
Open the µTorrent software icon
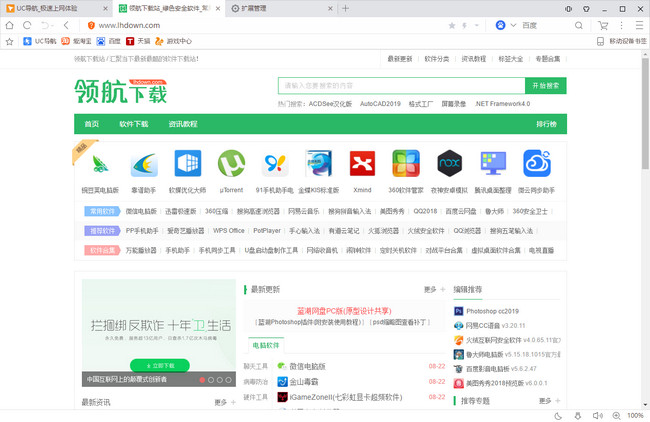pos(231,163)
